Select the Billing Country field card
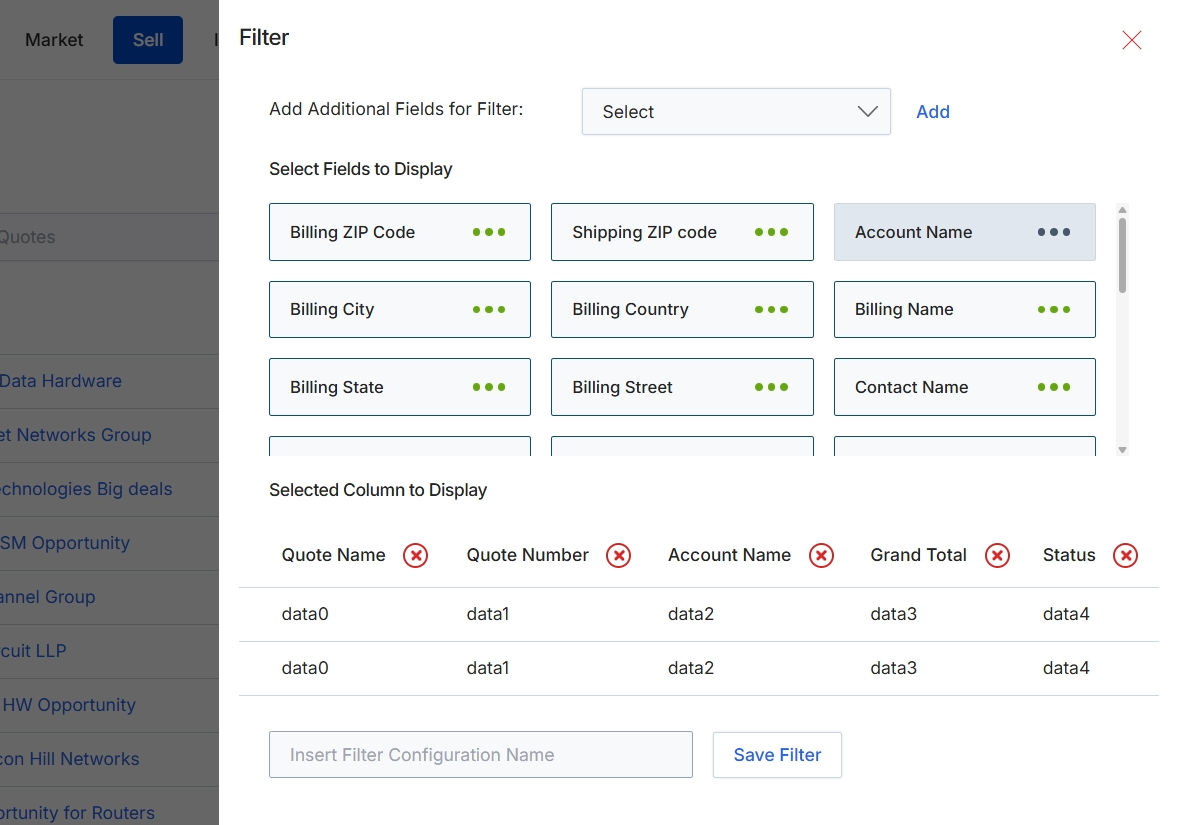Screen dimensions: 1179x825 click(x=682, y=310)
